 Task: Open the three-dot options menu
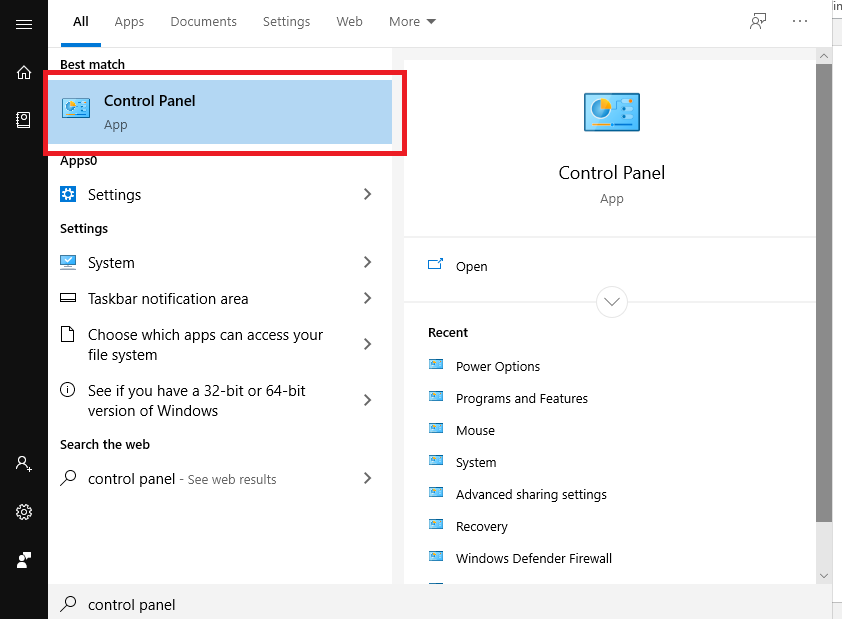pos(800,21)
